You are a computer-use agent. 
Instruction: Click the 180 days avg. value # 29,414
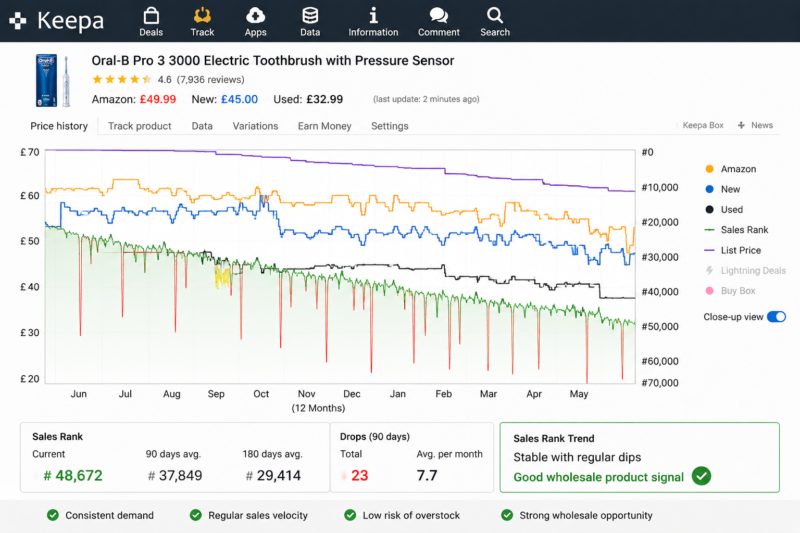(273, 476)
